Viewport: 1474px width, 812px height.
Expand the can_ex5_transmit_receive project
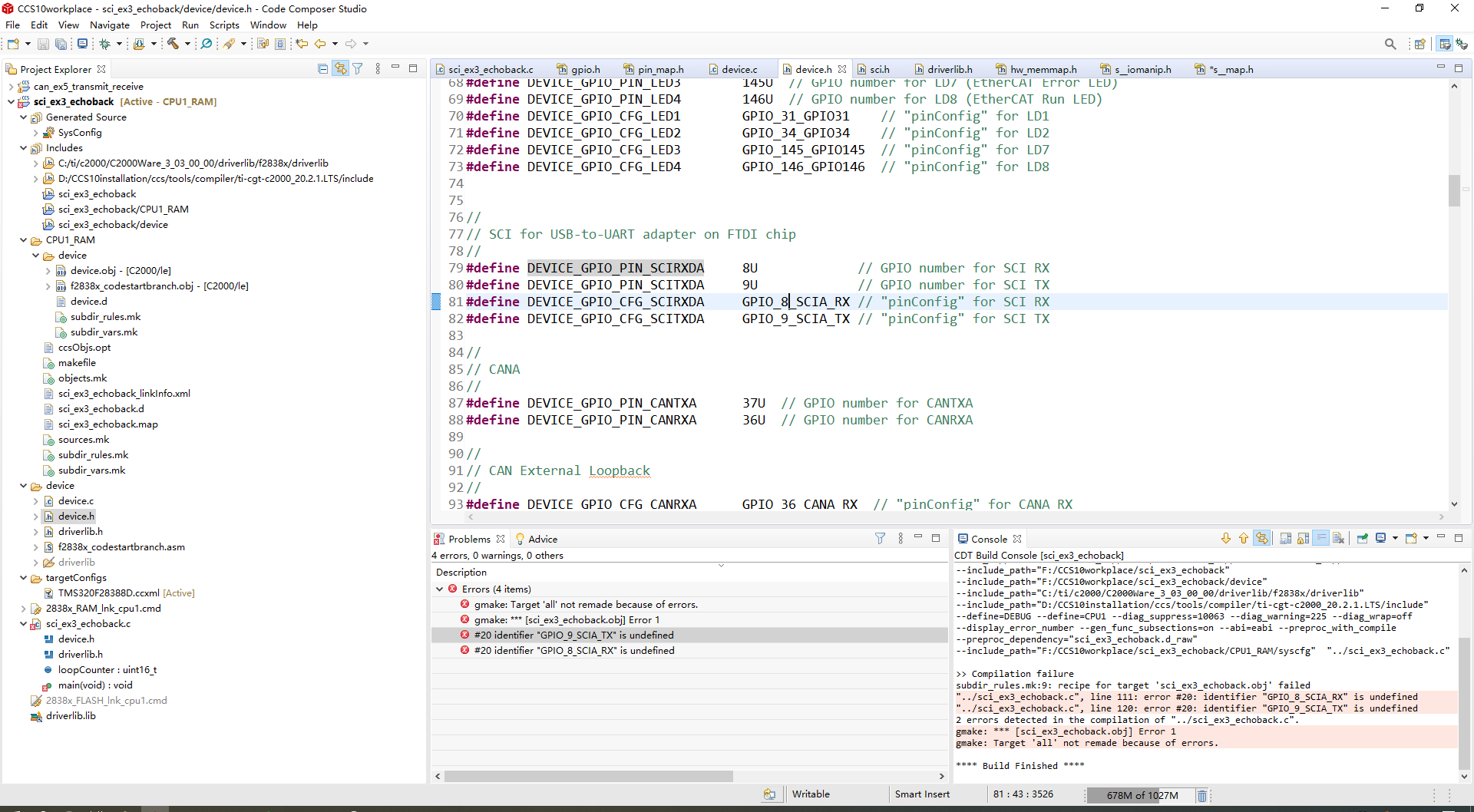coord(11,87)
